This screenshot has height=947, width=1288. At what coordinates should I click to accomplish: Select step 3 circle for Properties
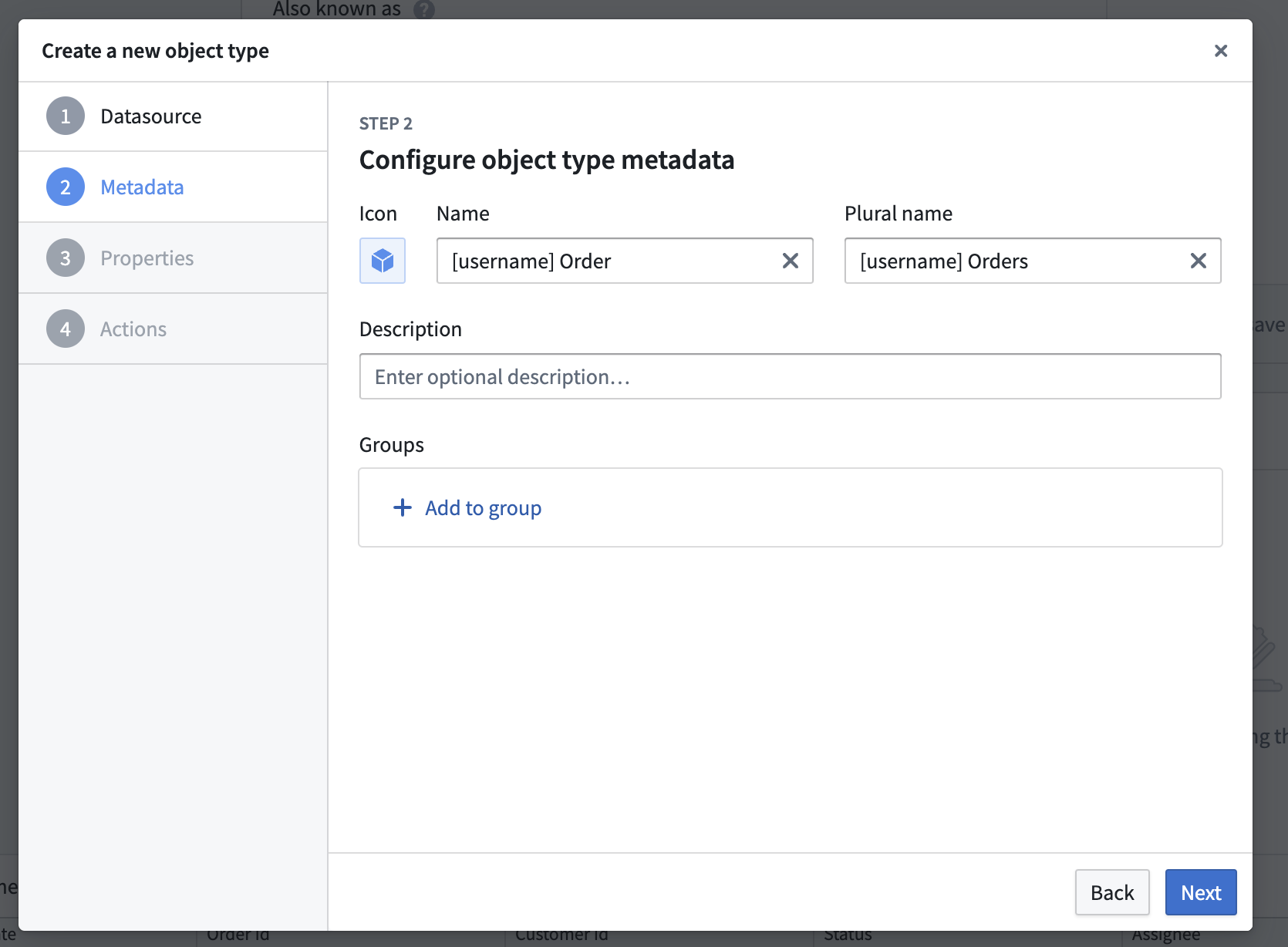[x=66, y=258]
